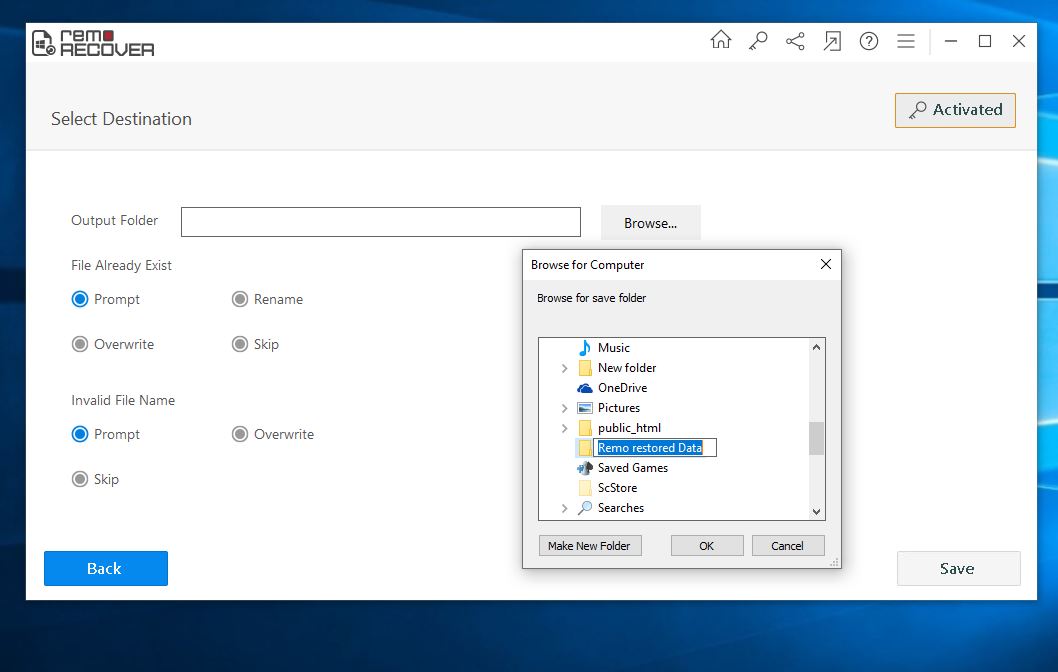
Task: Select Prompt under Invalid File Name
Action: [x=80, y=434]
